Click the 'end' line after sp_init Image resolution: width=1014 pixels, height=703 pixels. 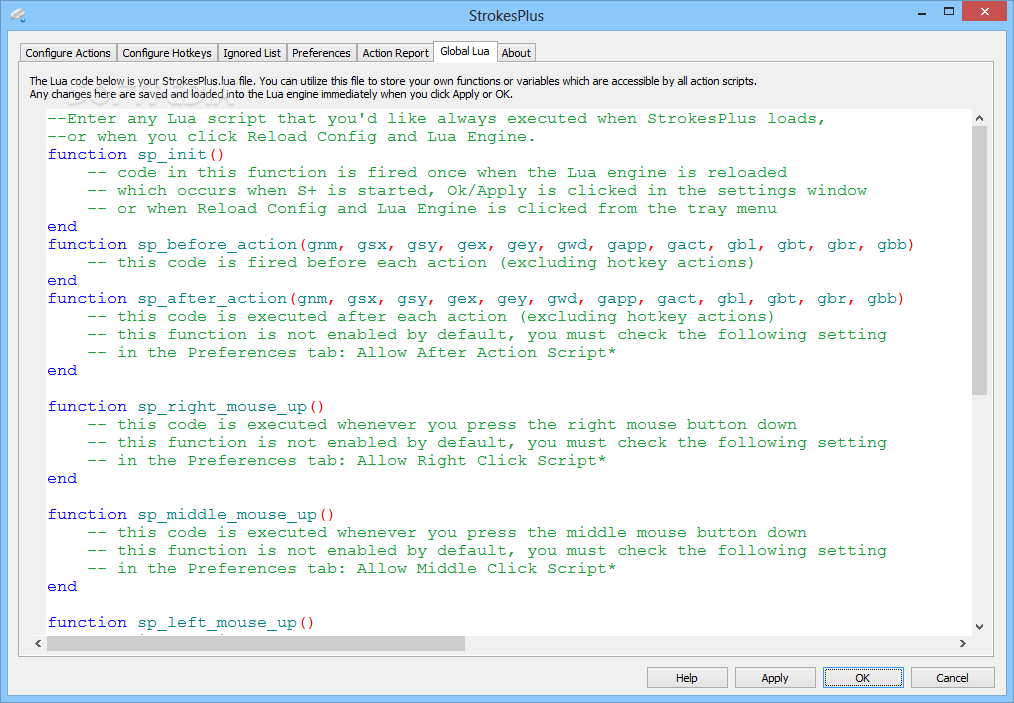click(62, 226)
